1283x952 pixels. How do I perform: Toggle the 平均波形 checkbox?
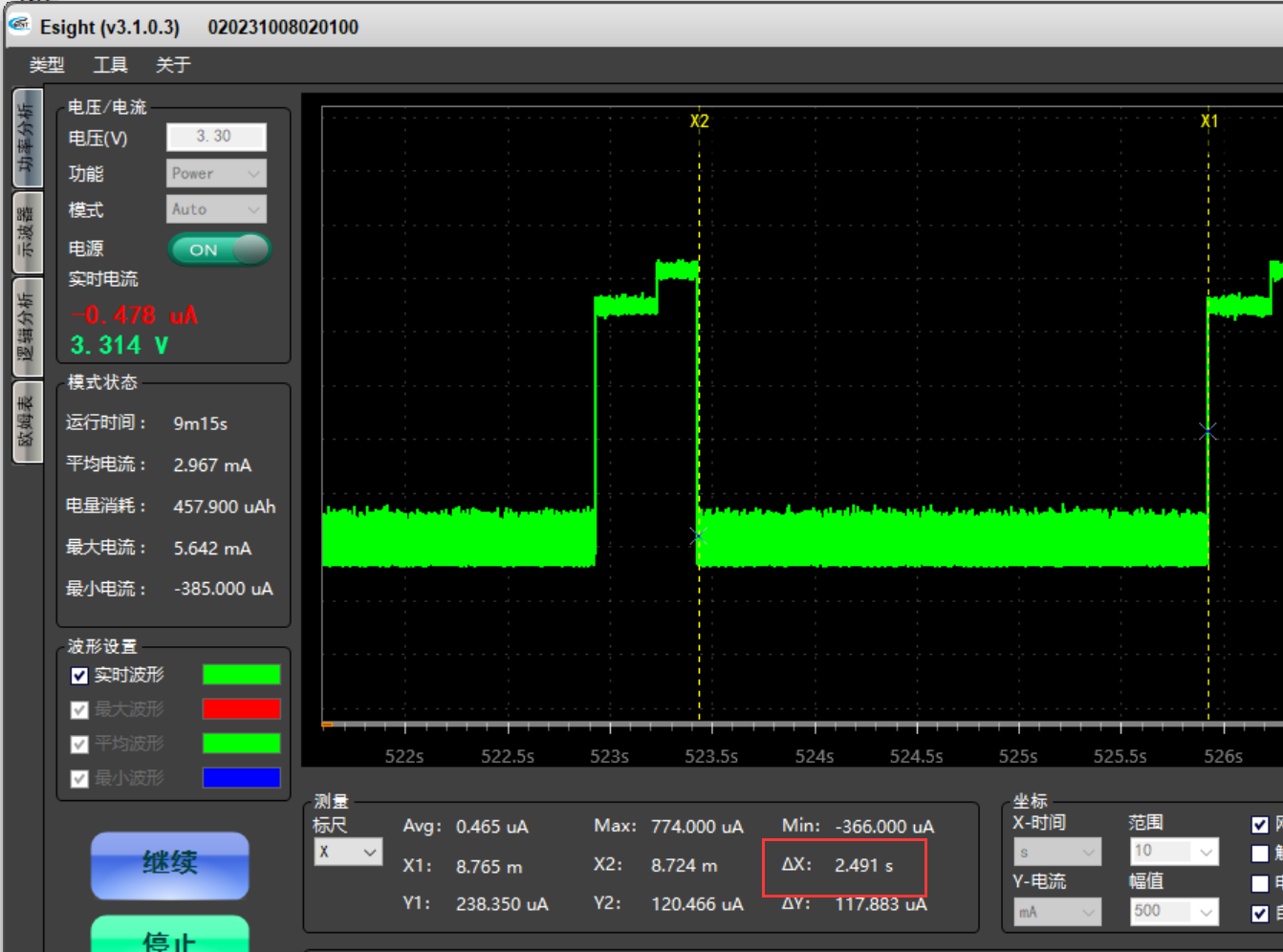[79, 745]
